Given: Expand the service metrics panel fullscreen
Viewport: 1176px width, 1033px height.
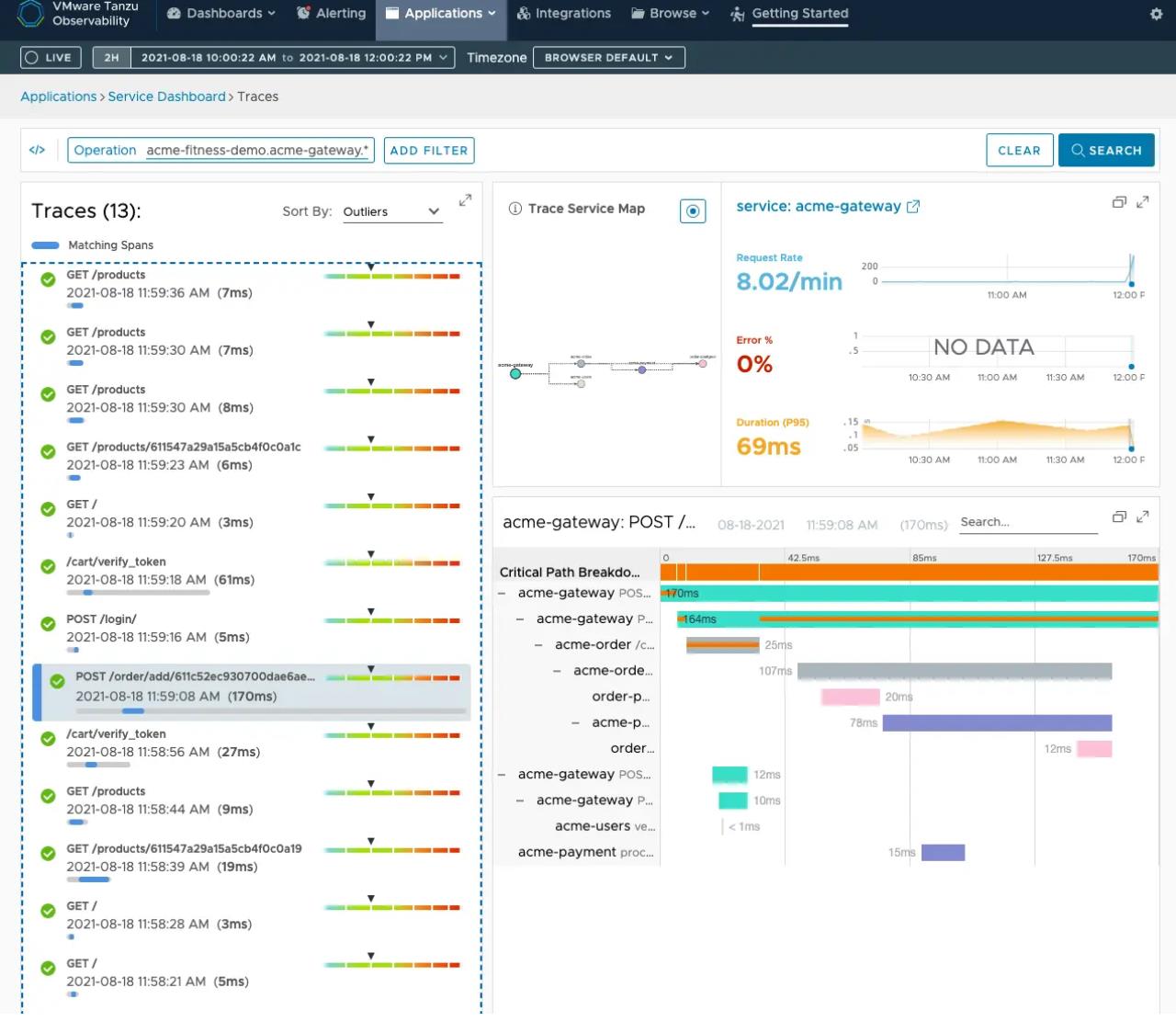Looking at the screenshot, I should click(x=1143, y=202).
